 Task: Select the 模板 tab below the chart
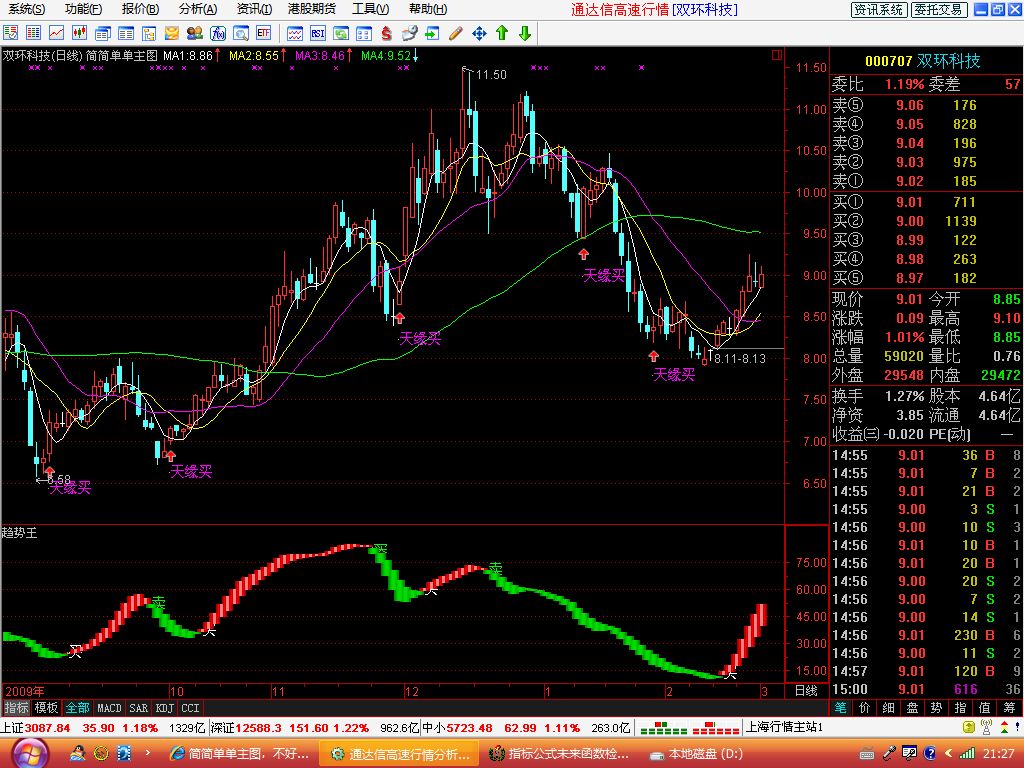[46, 708]
